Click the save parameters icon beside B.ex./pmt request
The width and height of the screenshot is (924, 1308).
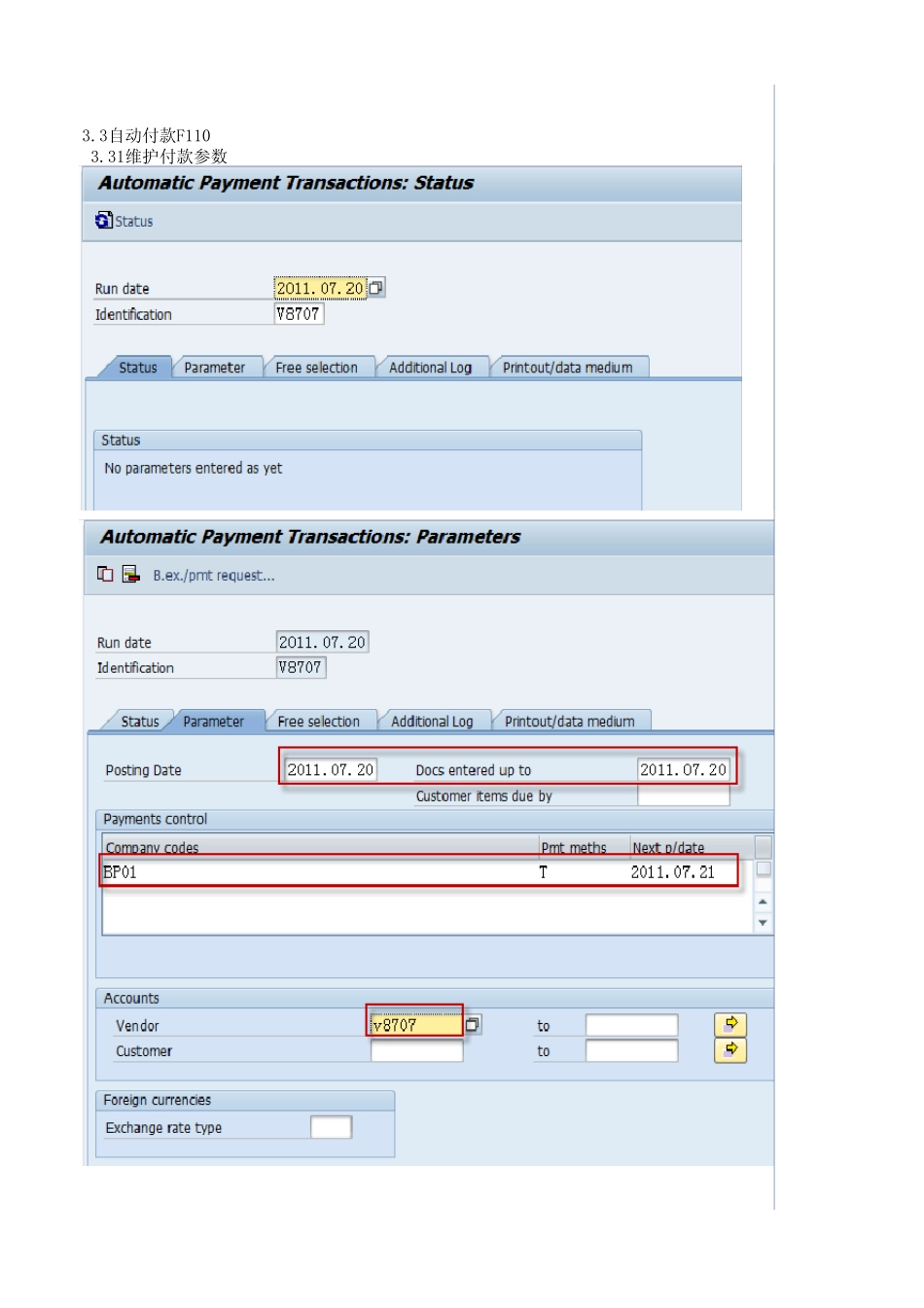pos(131,575)
